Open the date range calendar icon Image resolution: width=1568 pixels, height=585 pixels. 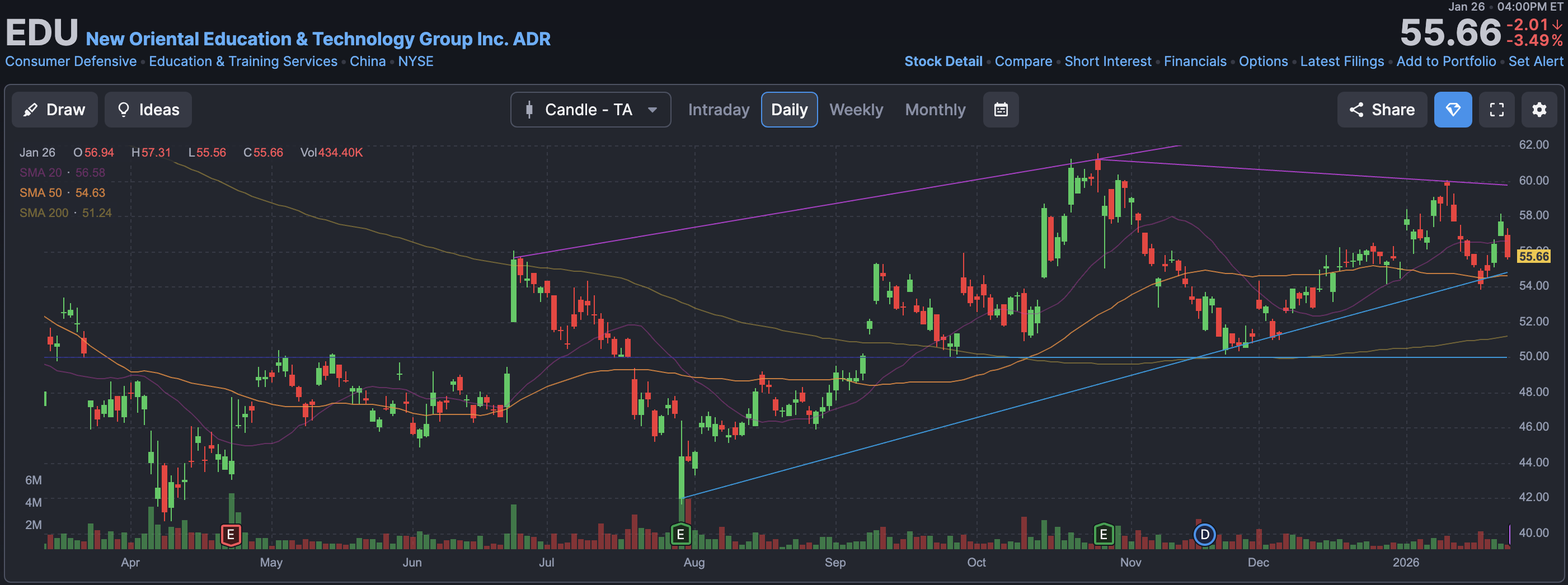coord(1001,110)
